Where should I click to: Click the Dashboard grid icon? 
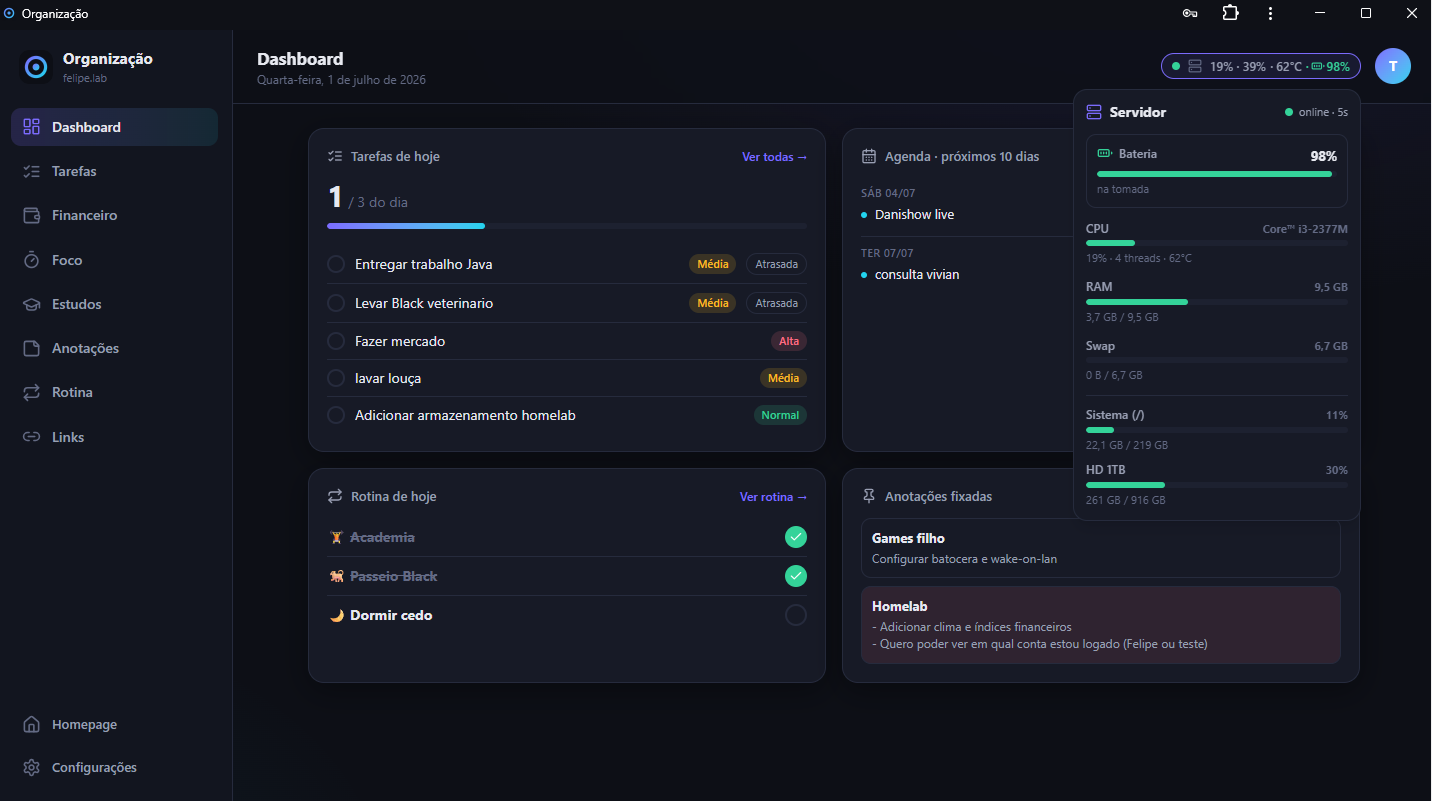32,127
